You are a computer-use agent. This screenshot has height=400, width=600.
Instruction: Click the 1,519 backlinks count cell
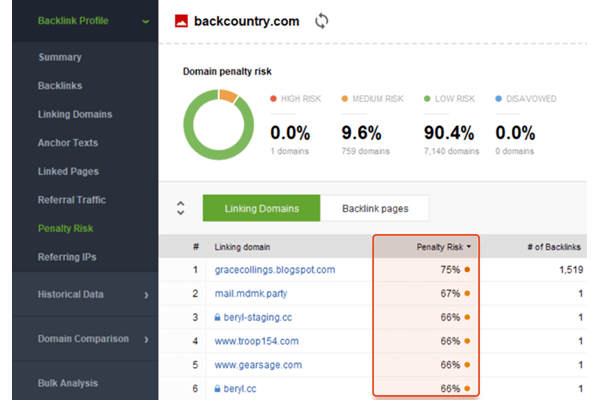point(571,270)
